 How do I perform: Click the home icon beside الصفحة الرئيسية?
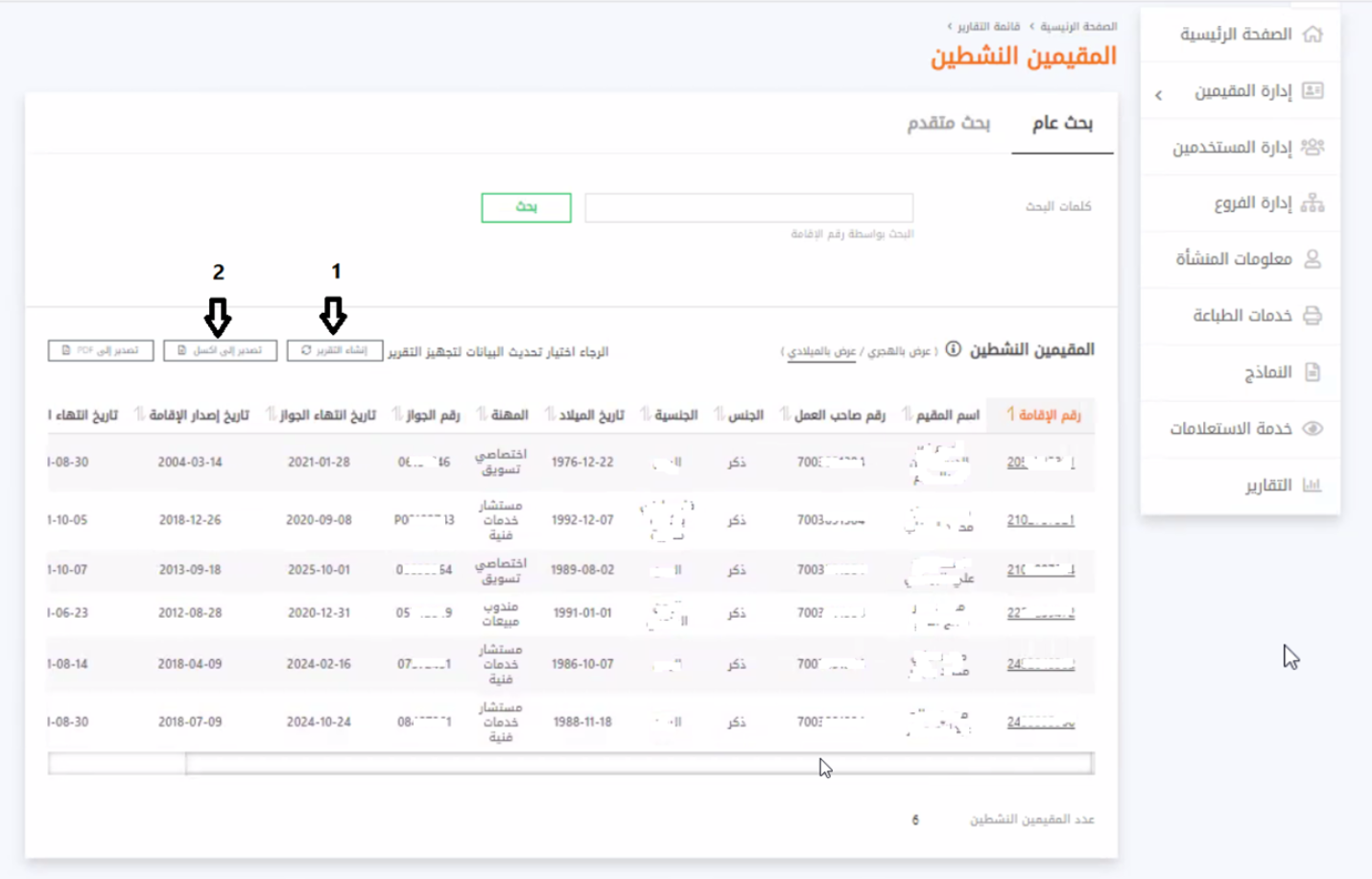[1313, 35]
